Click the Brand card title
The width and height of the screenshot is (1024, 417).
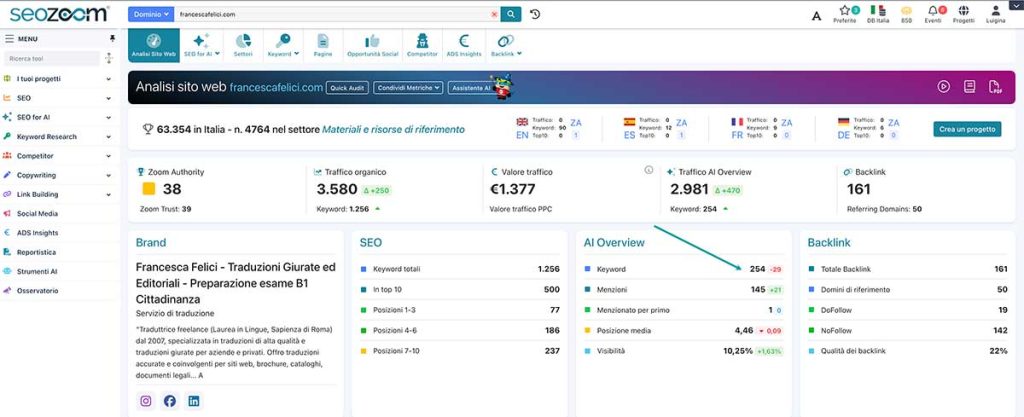click(x=151, y=242)
